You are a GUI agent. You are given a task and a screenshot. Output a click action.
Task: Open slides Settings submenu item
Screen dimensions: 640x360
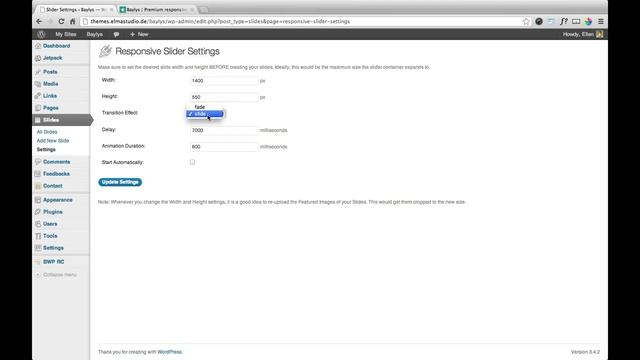[46, 150]
